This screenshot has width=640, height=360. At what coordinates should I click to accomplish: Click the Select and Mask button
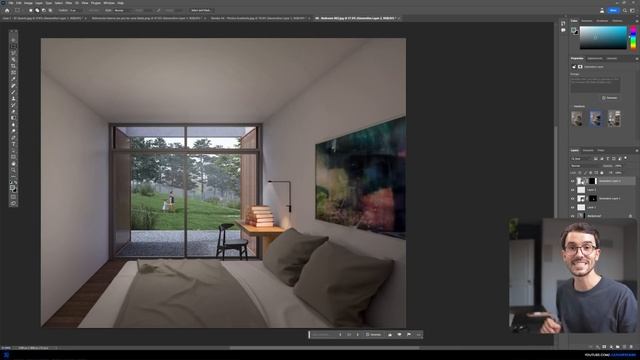200,10
